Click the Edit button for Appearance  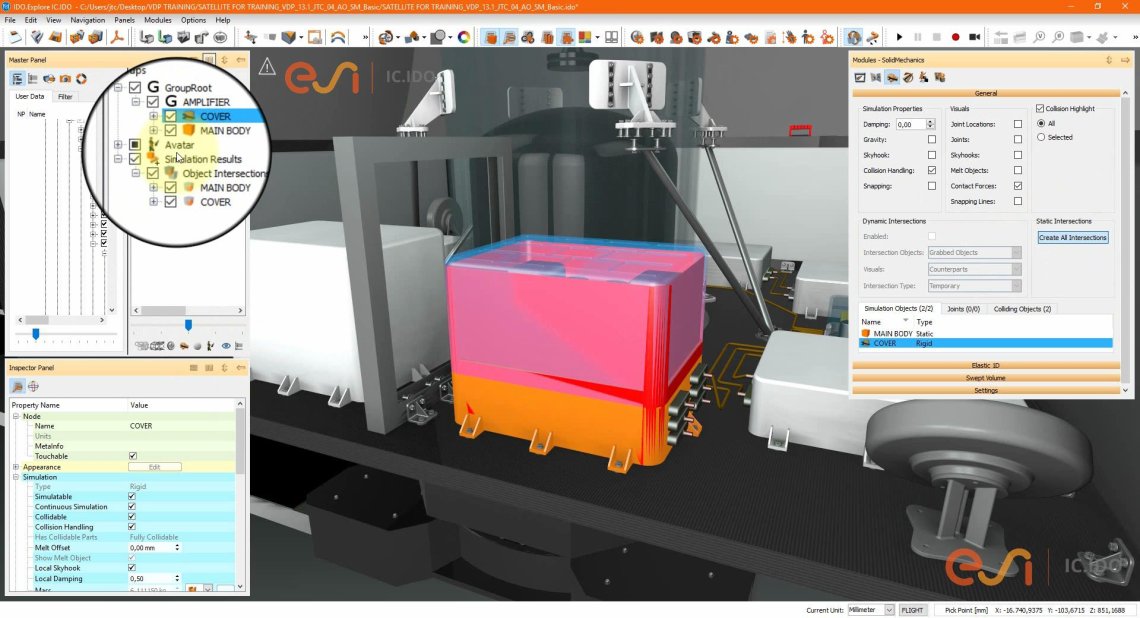pos(155,467)
